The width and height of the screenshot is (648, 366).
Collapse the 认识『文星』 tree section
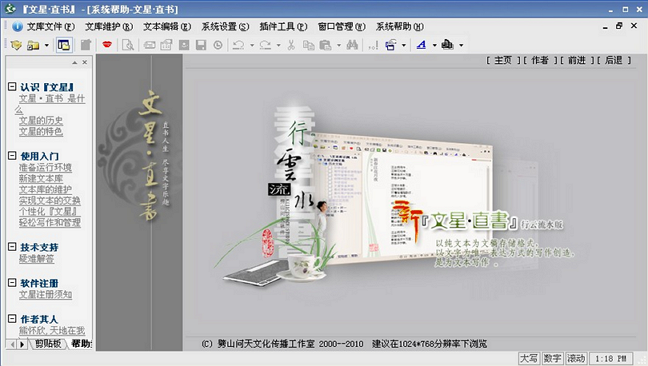pyautogui.click(x=12, y=87)
